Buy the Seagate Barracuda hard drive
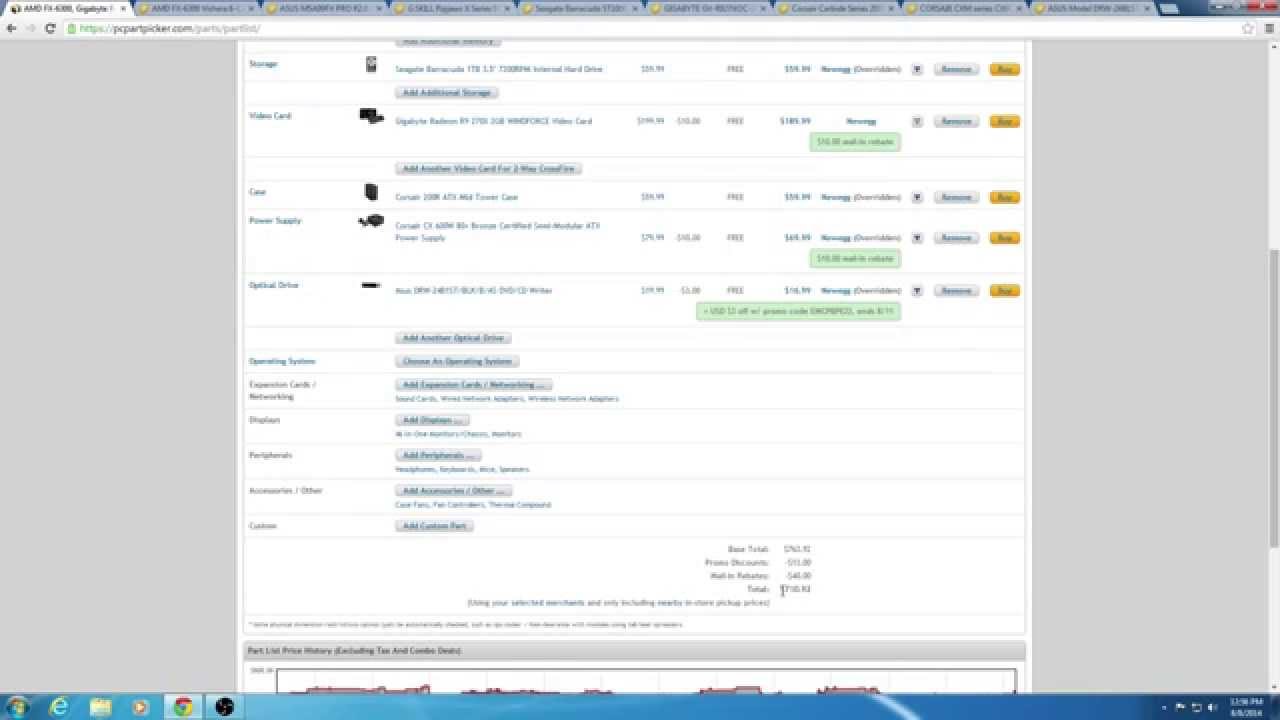Image resolution: width=1280 pixels, height=720 pixels. [x=1004, y=69]
